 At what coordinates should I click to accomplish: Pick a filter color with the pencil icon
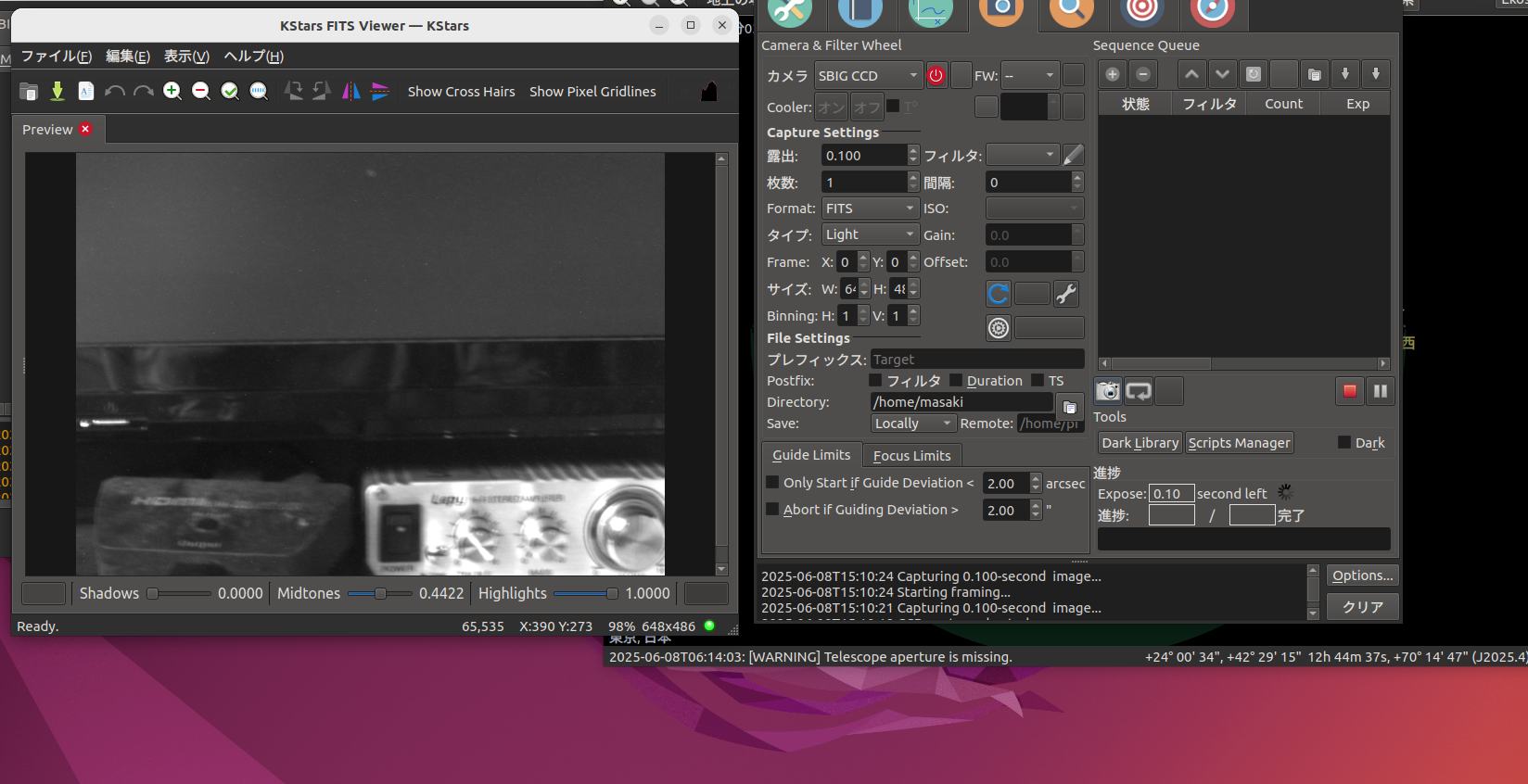(1073, 155)
